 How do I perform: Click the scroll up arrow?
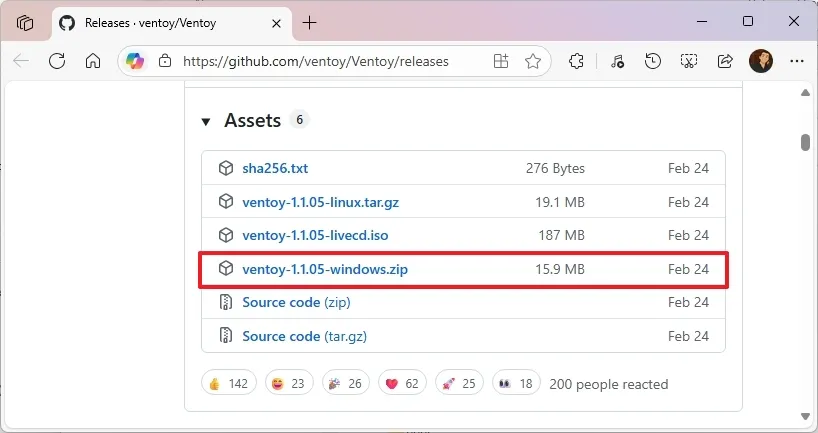coord(805,93)
